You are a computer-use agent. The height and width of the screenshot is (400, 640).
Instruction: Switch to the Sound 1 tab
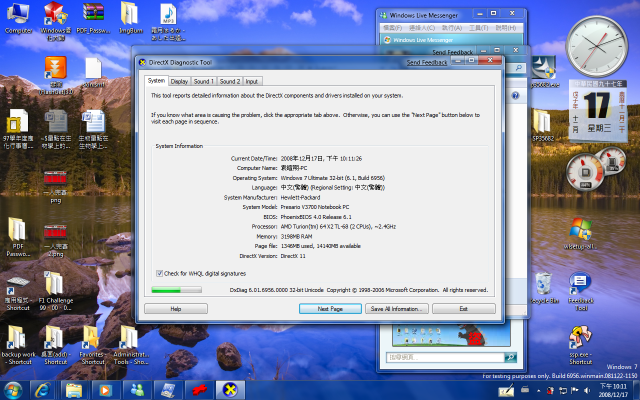point(204,81)
